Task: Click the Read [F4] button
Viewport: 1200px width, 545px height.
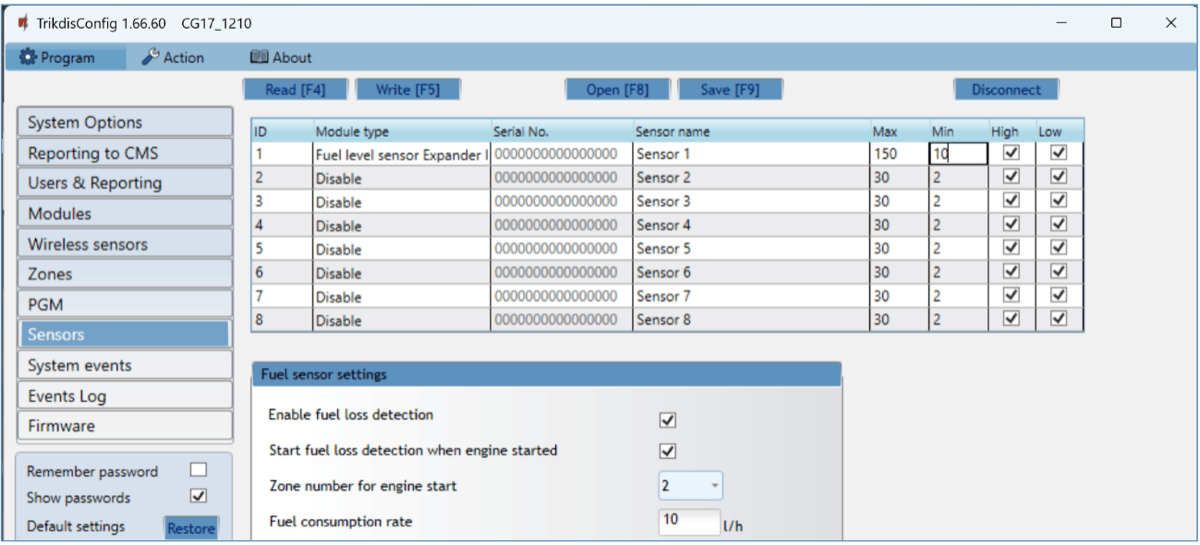Action: 295,90
